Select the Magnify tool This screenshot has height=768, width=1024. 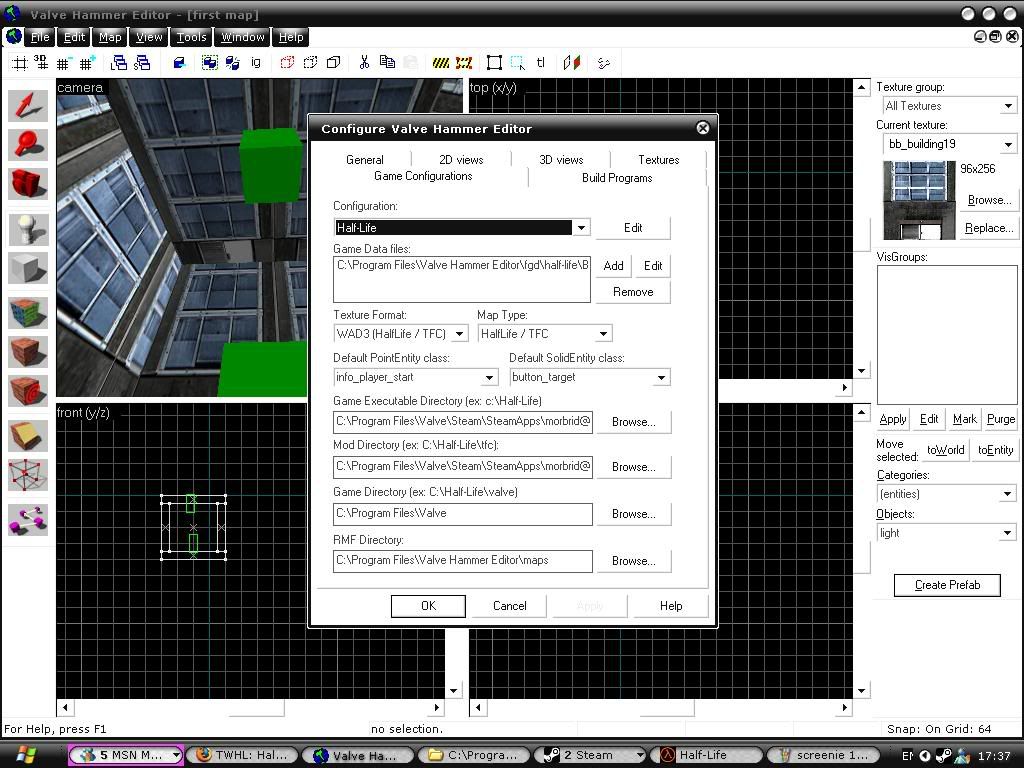28,145
